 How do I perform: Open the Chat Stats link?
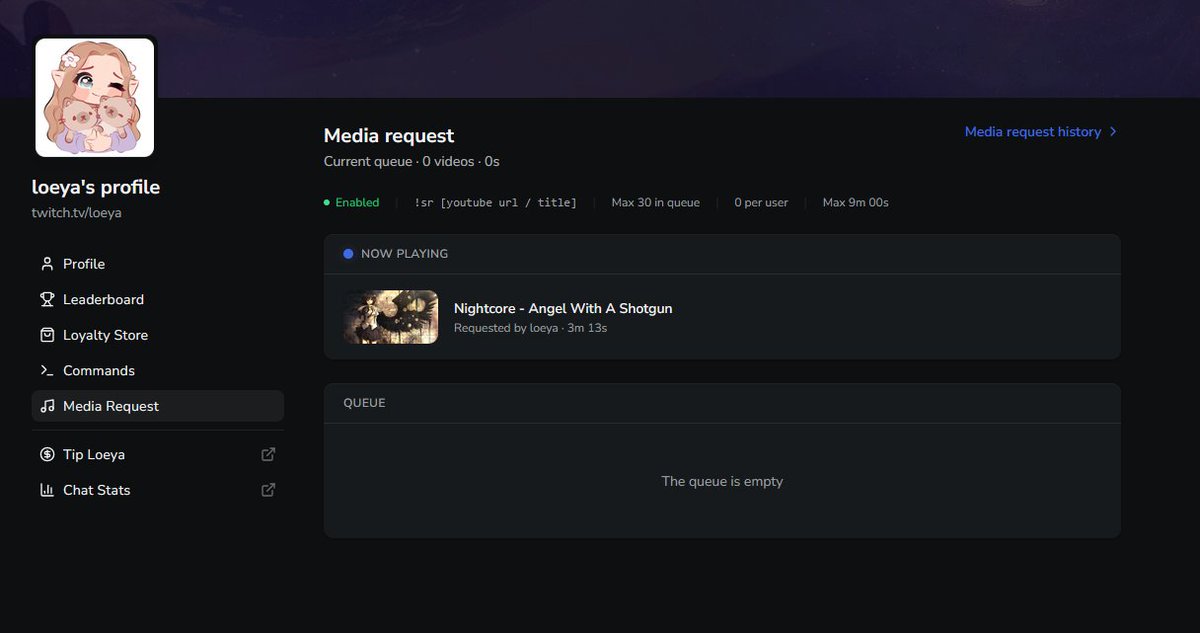[x=158, y=490]
